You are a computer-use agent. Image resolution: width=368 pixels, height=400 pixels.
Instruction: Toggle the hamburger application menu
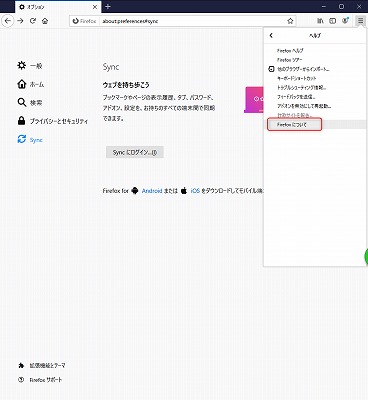tap(360, 21)
